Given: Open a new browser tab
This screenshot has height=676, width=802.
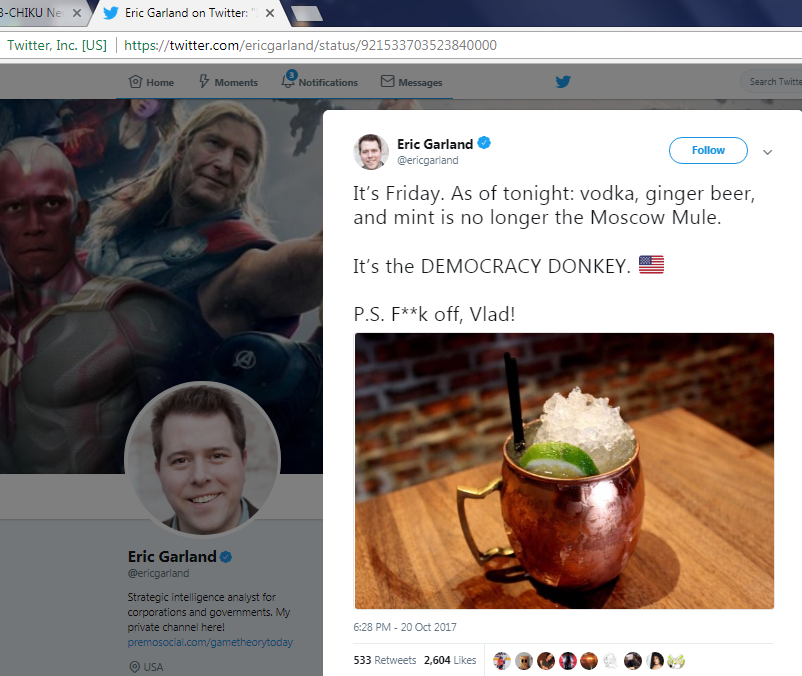Looking at the screenshot, I should (x=306, y=14).
